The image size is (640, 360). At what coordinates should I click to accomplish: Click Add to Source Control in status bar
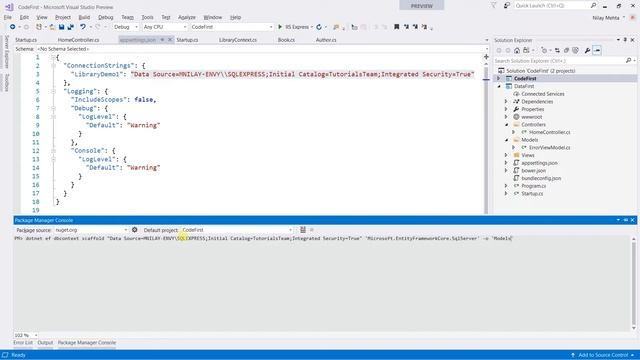(602, 355)
